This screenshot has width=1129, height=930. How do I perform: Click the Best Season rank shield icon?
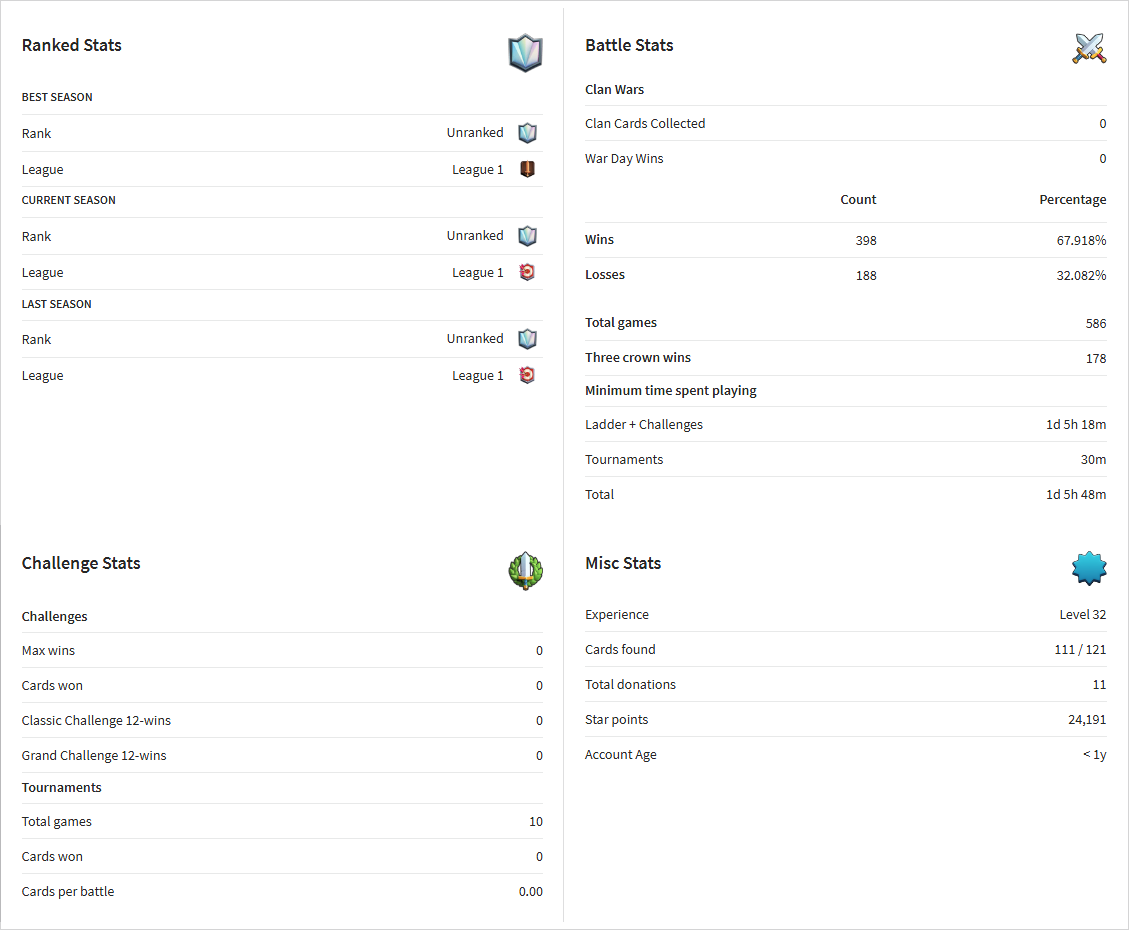(x=528, y=133)
